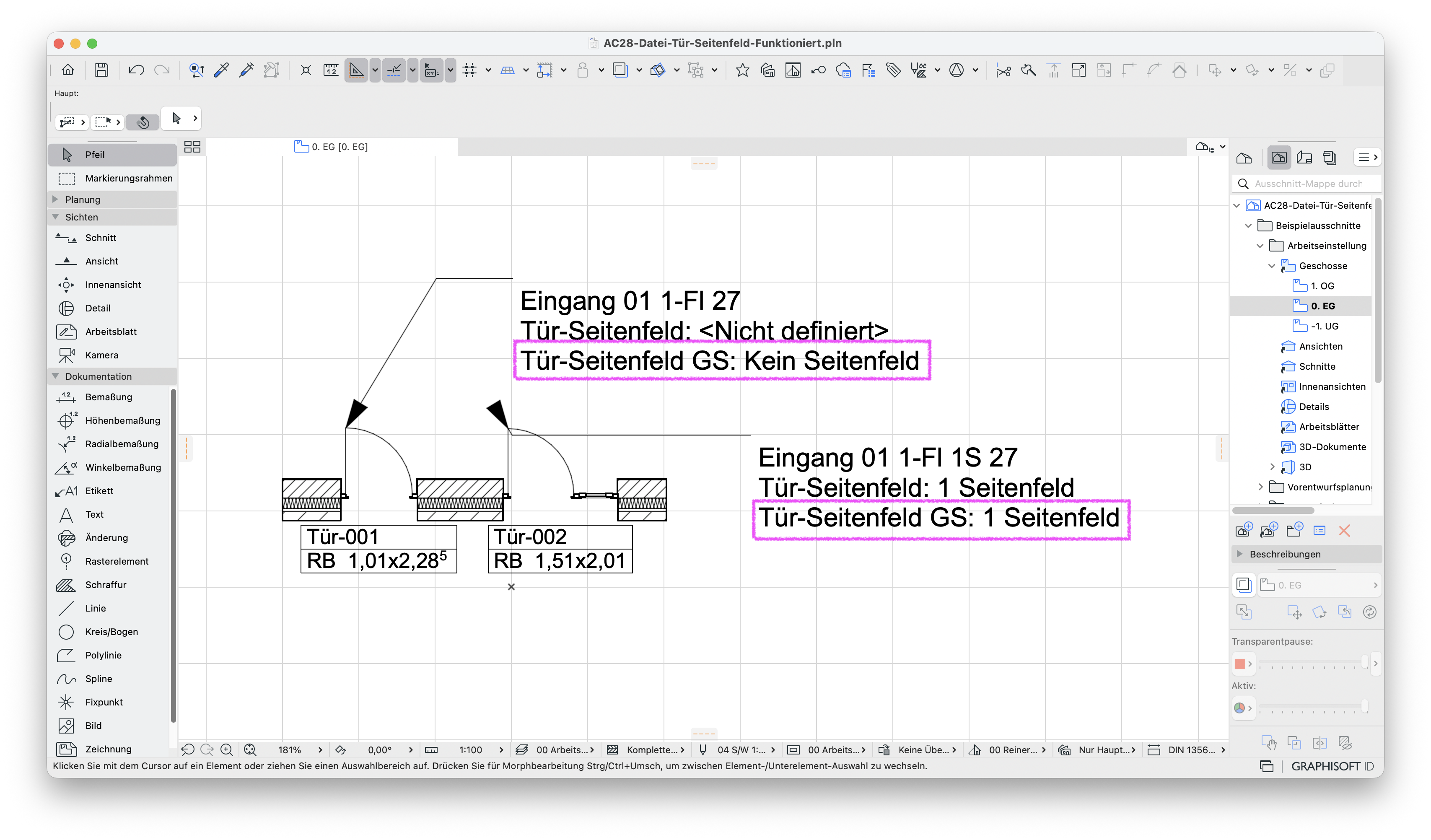Toggle the suspend groups button under Haupt
Viewport: 1431px width, 840px height.
(143, 122)
